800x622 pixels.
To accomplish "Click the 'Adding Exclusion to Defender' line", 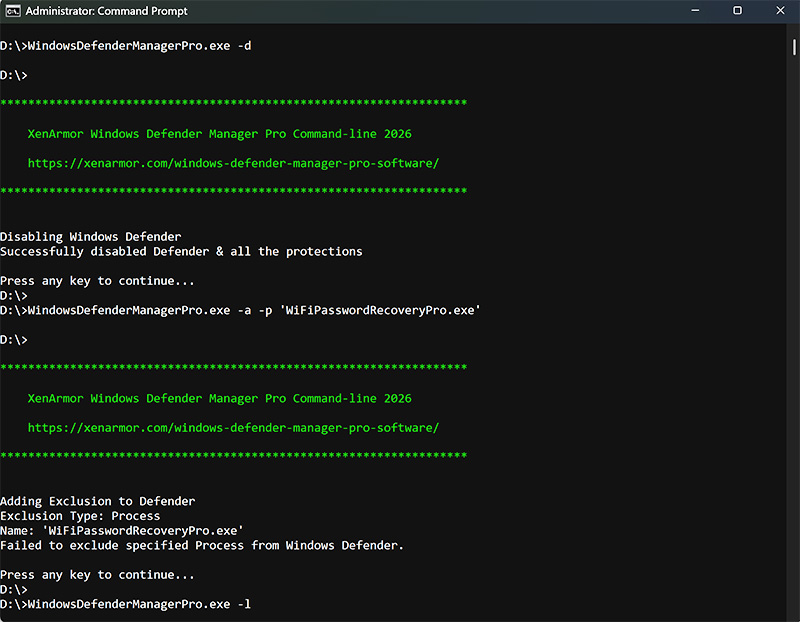I will tap(98, 501).
